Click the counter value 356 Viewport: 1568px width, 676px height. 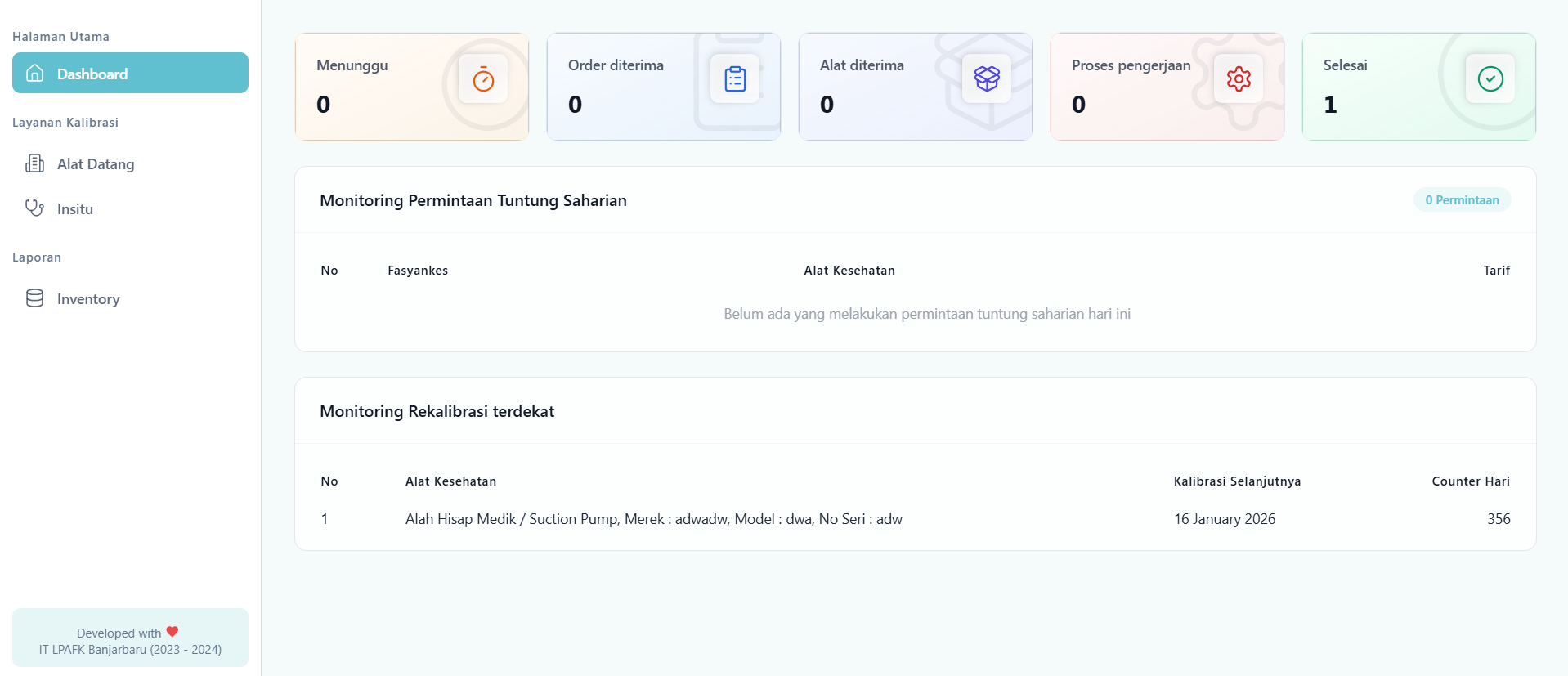[x=1499, y=519]
